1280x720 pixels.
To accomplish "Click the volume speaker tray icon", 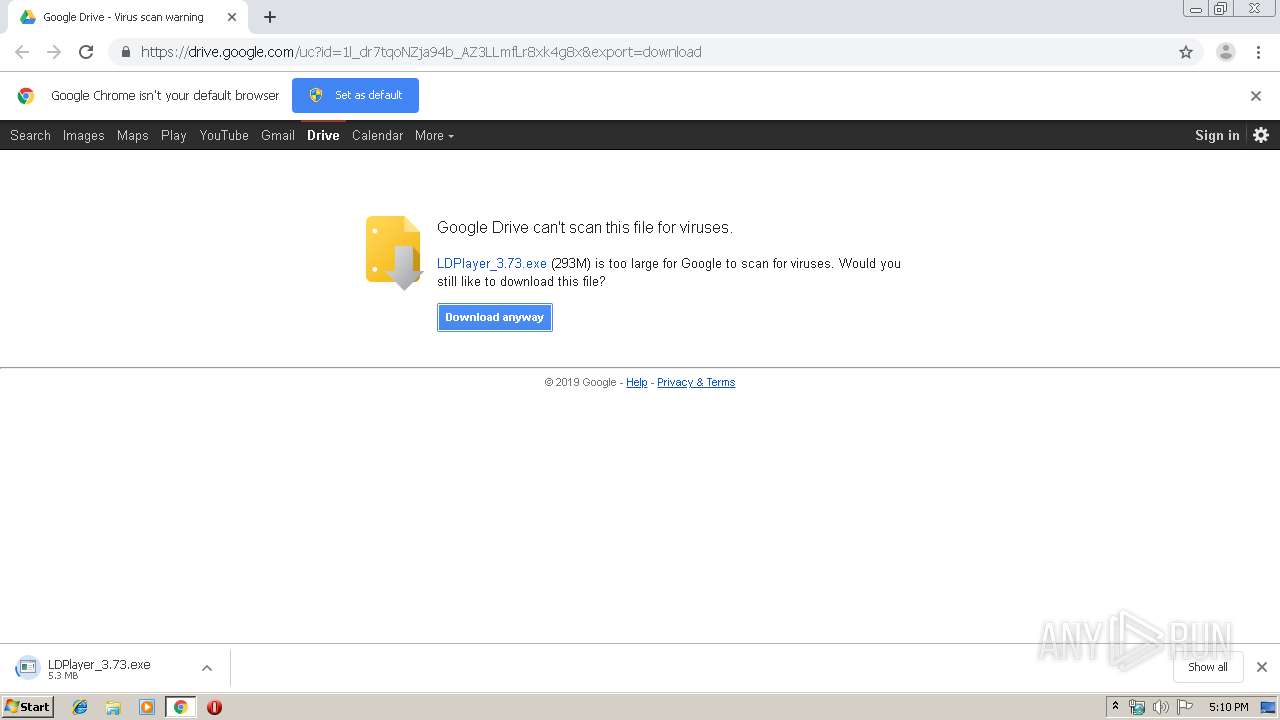I will coord(1160,707).
